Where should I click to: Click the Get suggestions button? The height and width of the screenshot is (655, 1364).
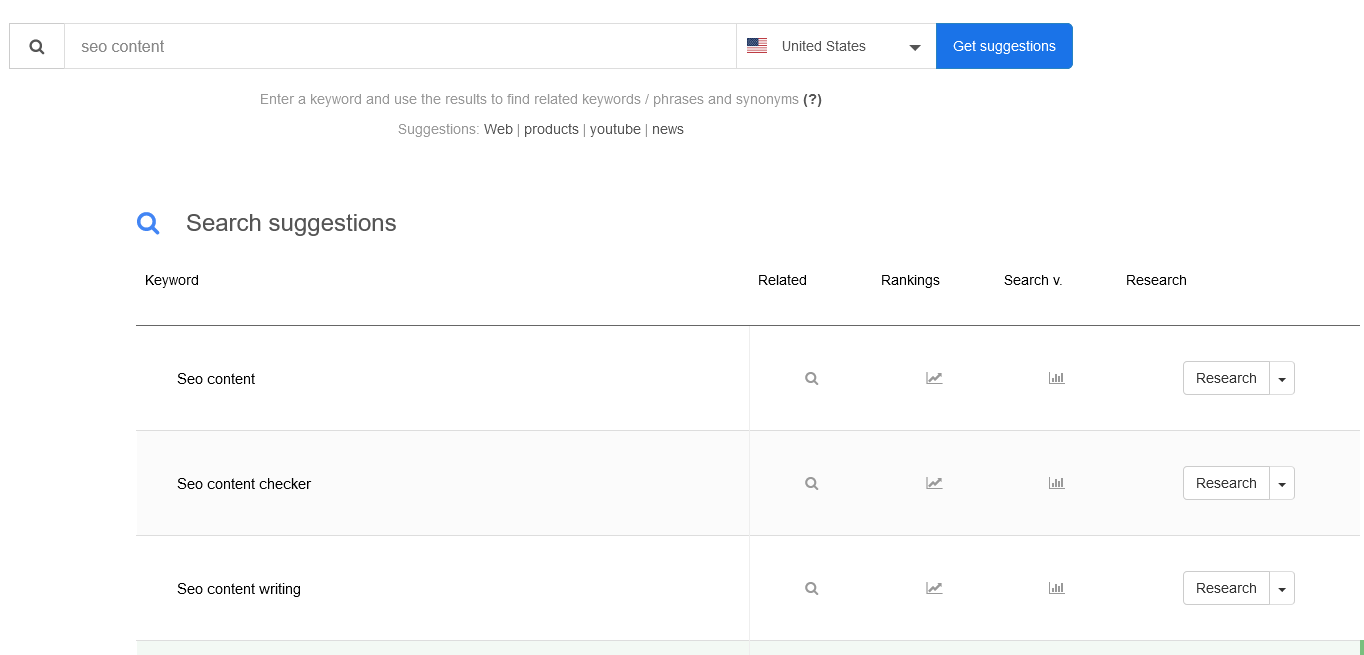tap(1003, 47)
